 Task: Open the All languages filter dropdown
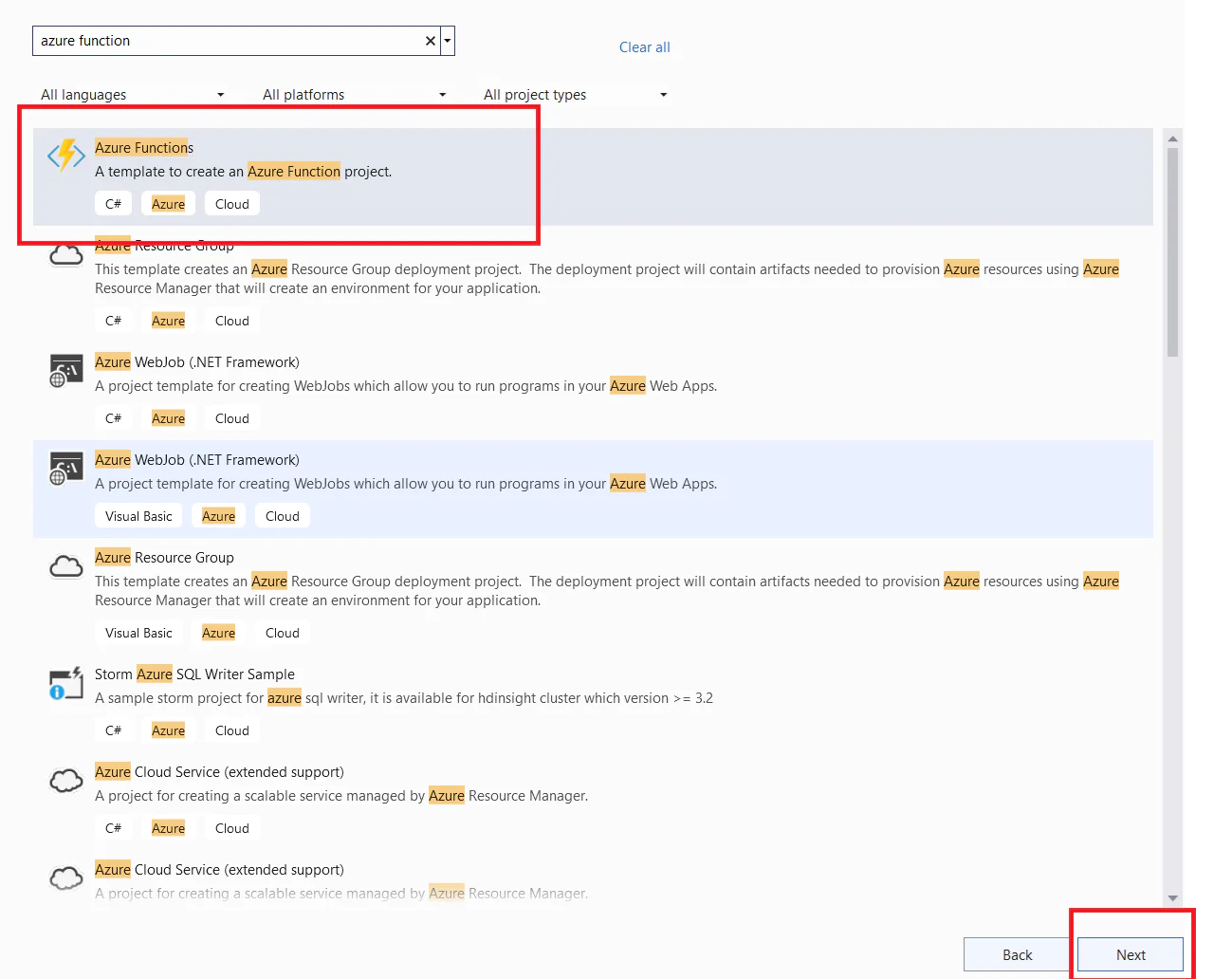(x=133, y=95)
